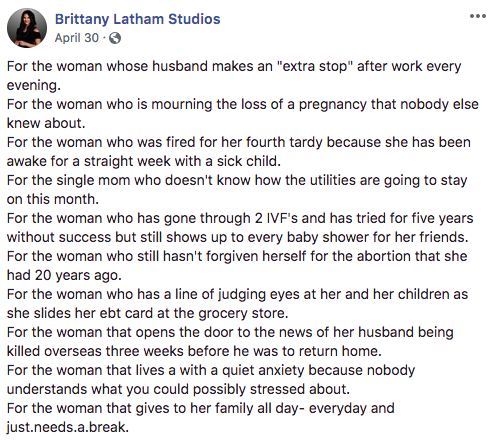Visit the Brittany Latham Studios page link
Viewport: 494px width, 440px height.
coord(137,19)
